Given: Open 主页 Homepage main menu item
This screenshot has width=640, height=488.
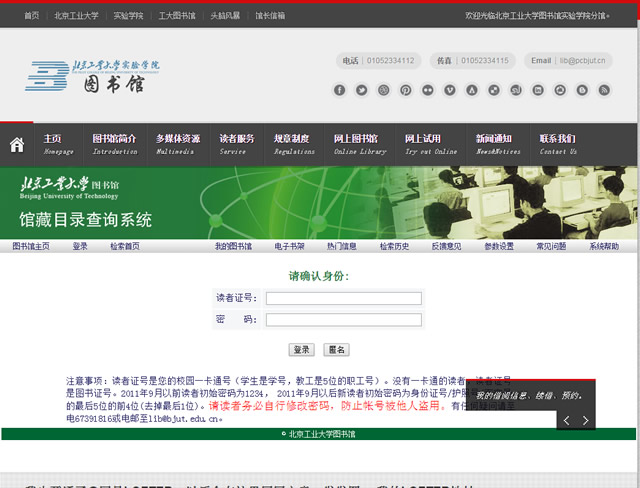Looking at the screenshot, I should 58,145.
